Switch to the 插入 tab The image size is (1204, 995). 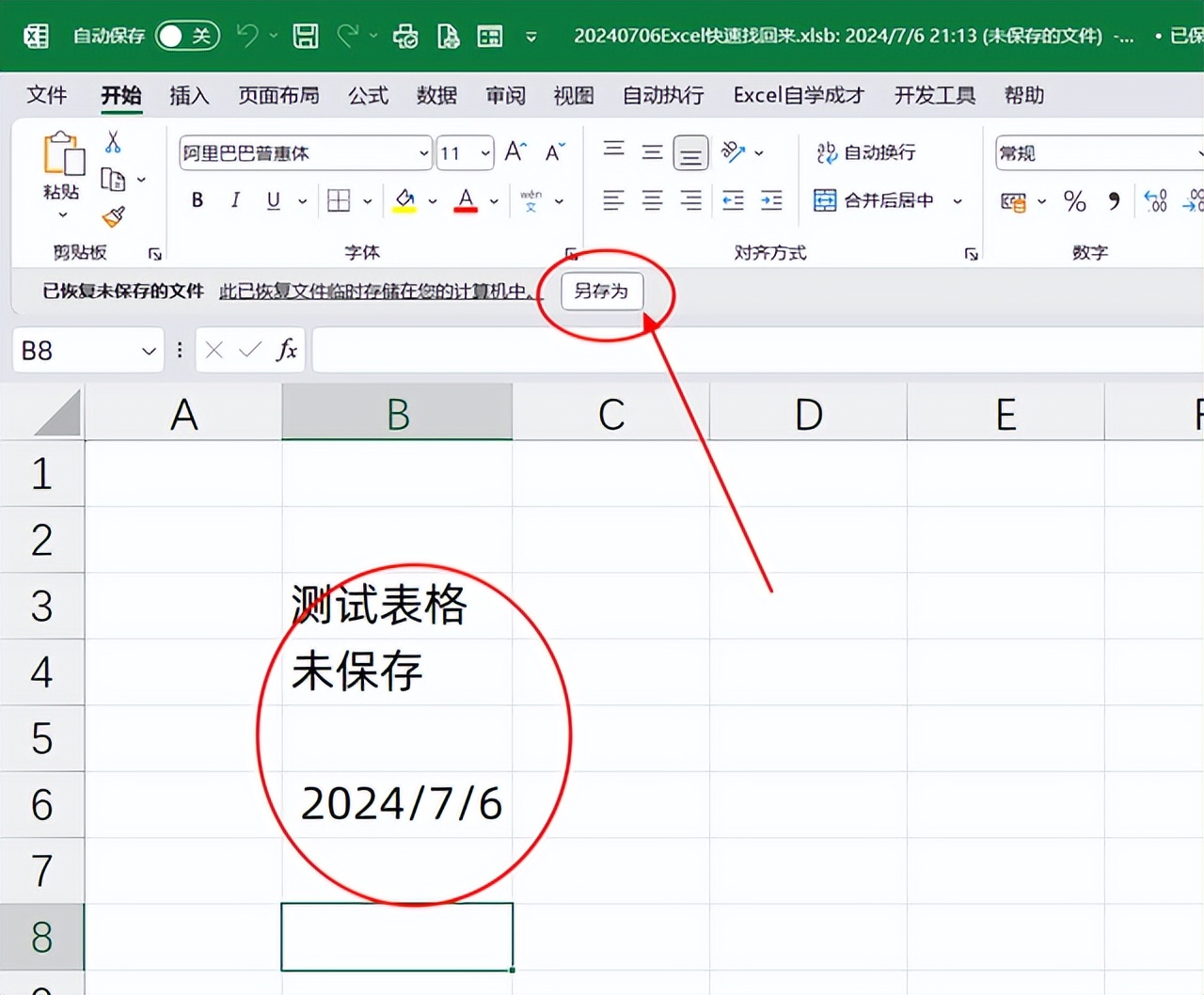(x=189, y=95)
